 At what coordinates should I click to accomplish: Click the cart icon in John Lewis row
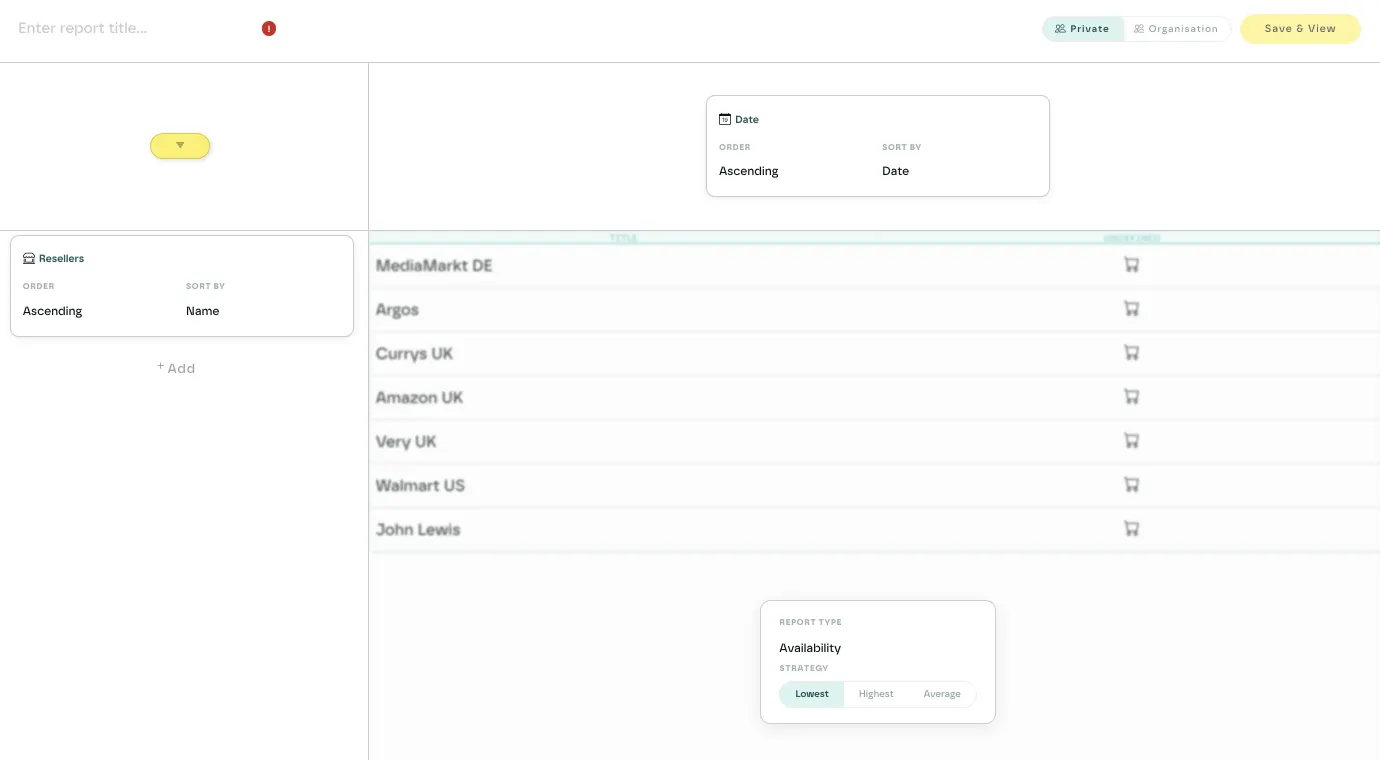click(1132, 529)
